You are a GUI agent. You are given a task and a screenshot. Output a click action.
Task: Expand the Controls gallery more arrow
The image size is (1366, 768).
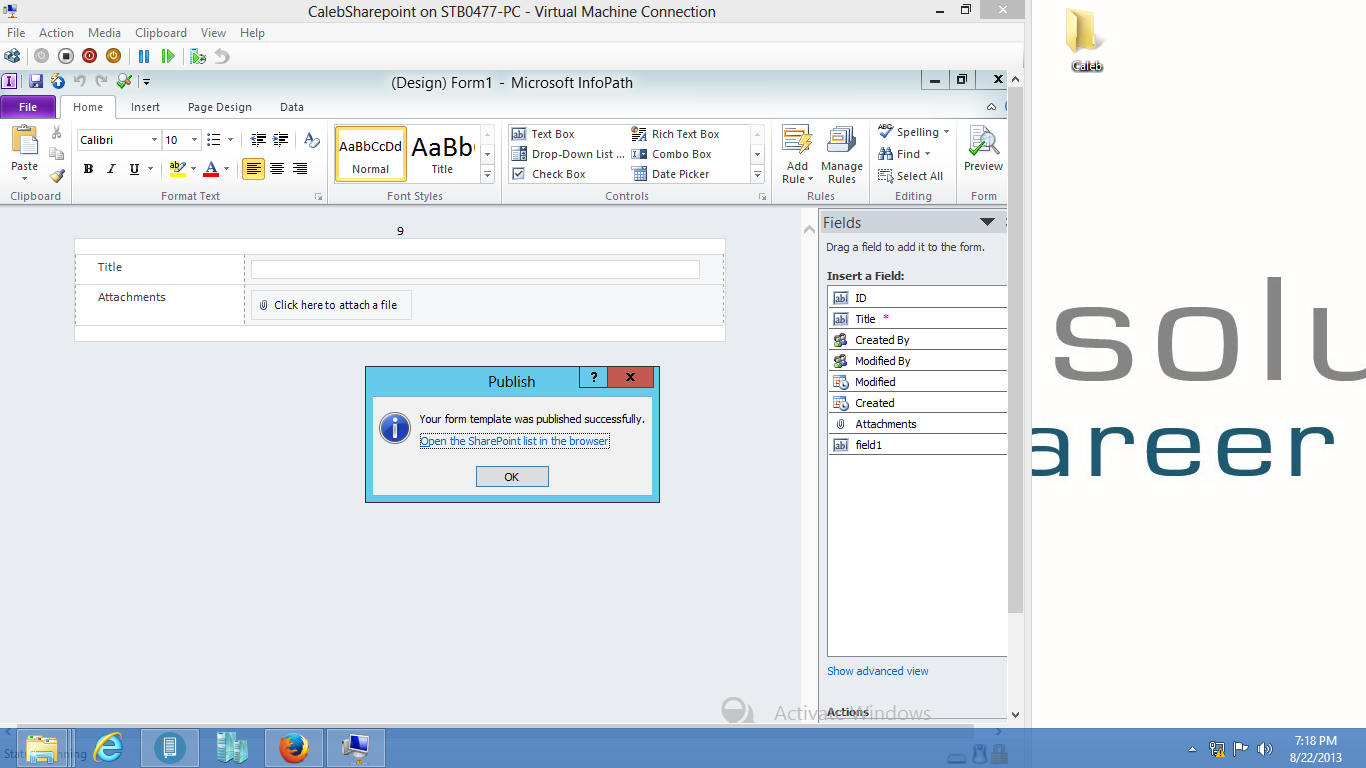pyautogui.click(x=757, y=175)
